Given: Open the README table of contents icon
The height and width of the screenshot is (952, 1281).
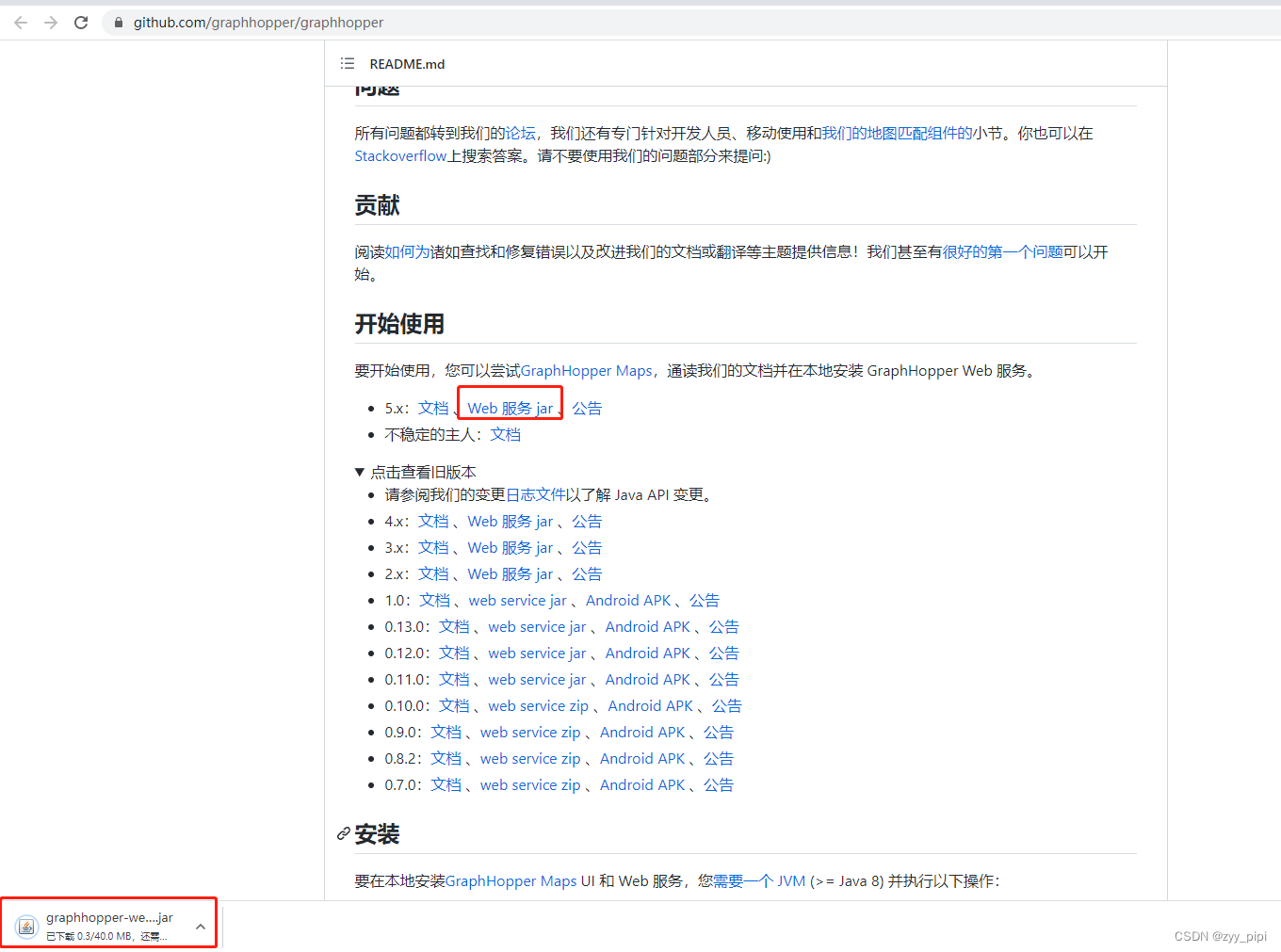Looking at the screenshot, I should click(347, 63).
